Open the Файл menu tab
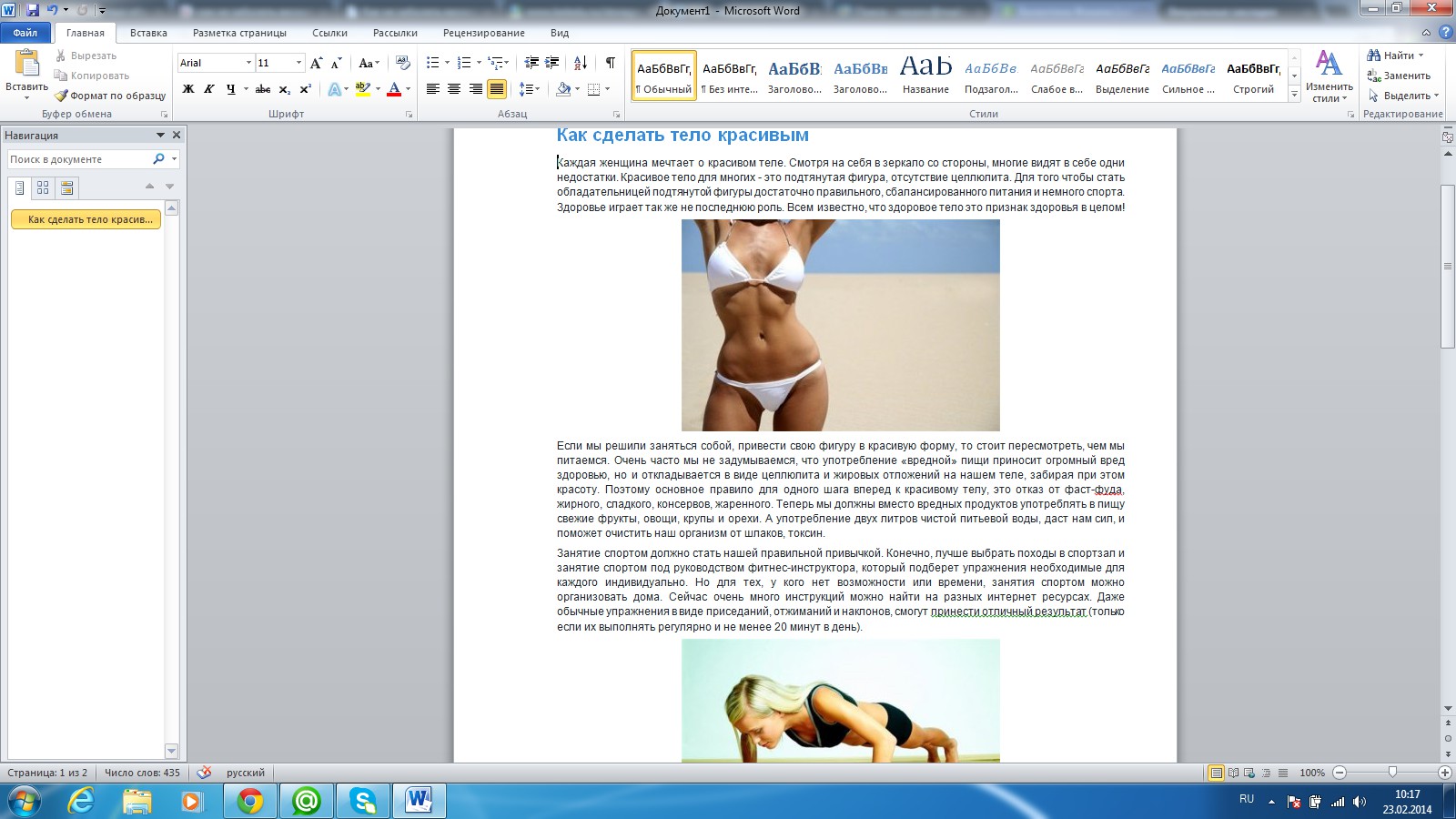Screen dimensions: 1456x819 click(x=25, y=33)
